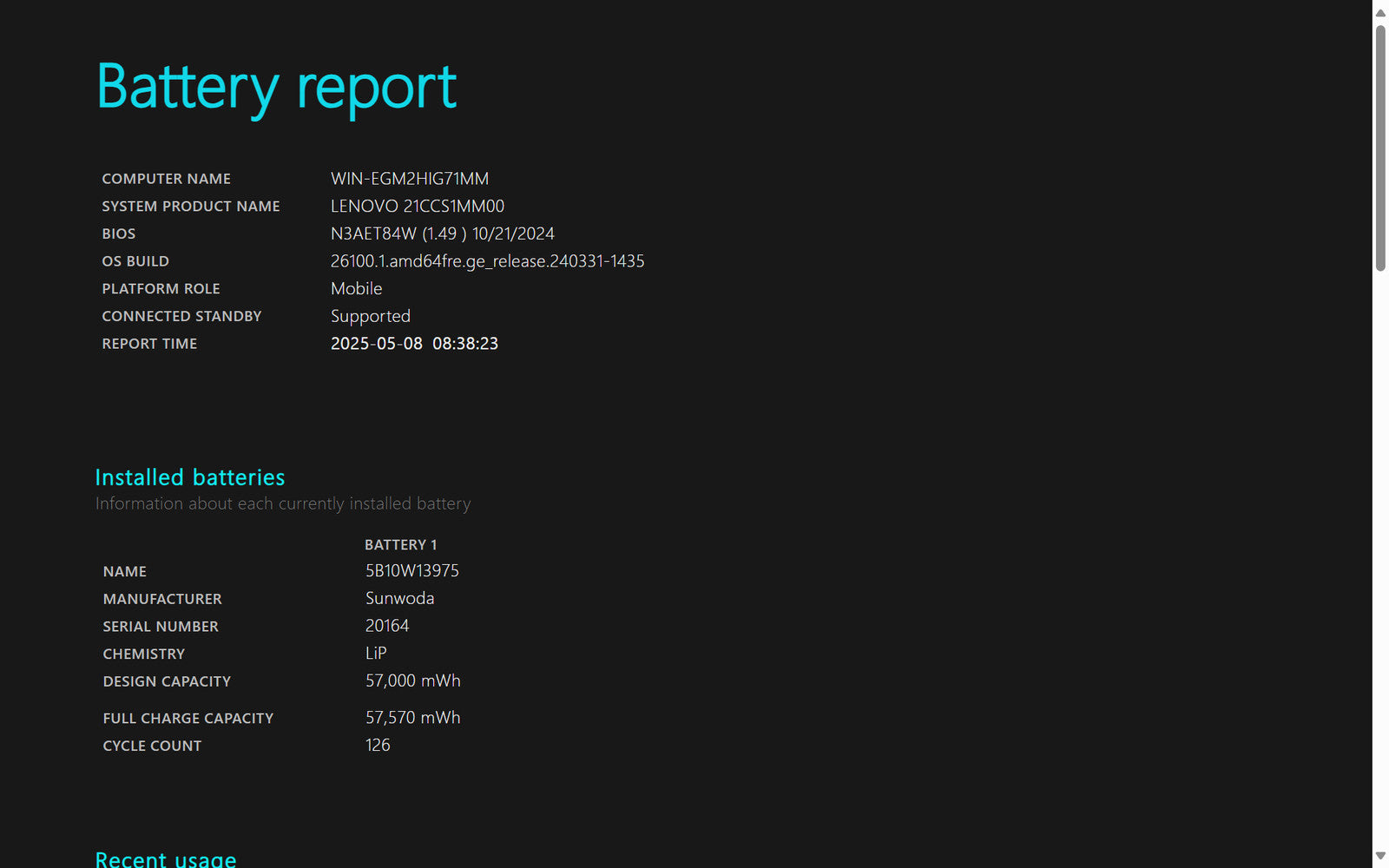The height and width of the screenshot is (868, 1389).
Task: Click the NAME label in batteries table
Action: [x=125, y=572]
